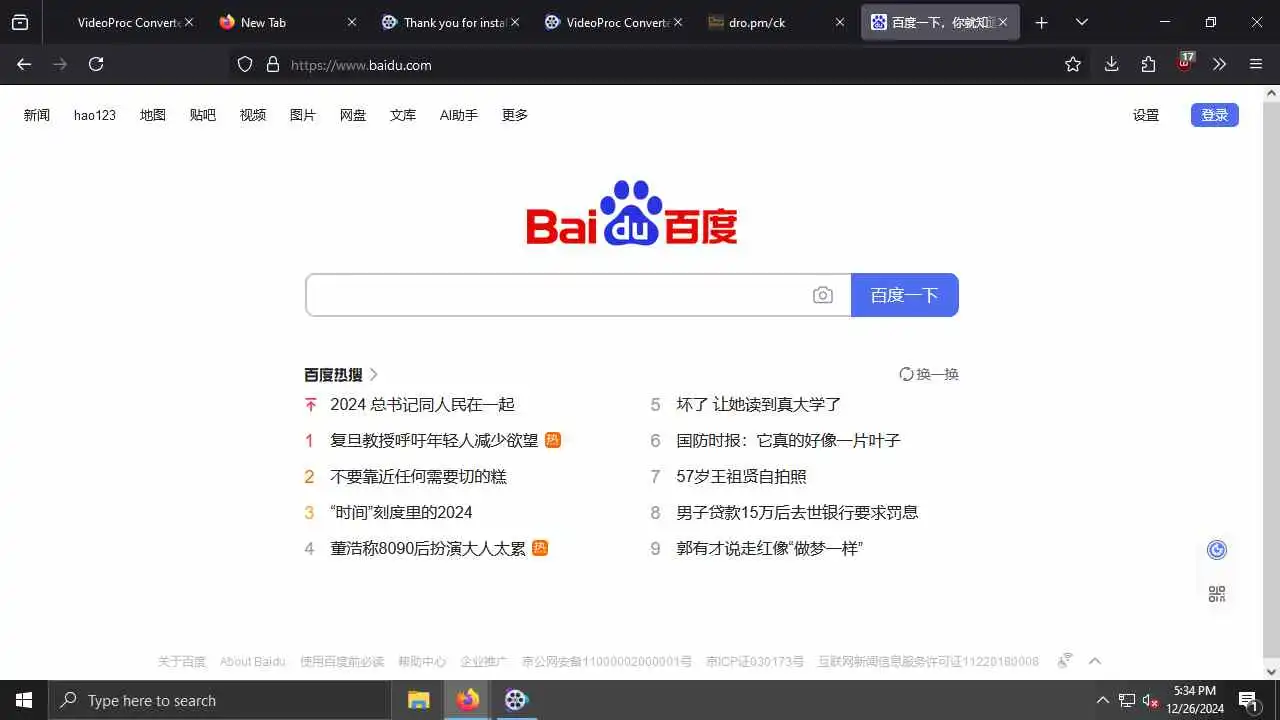This screenshot has height=720, width=1280.
Task: Show hidden system tray icons
Action: click(x=1102, y=700)
